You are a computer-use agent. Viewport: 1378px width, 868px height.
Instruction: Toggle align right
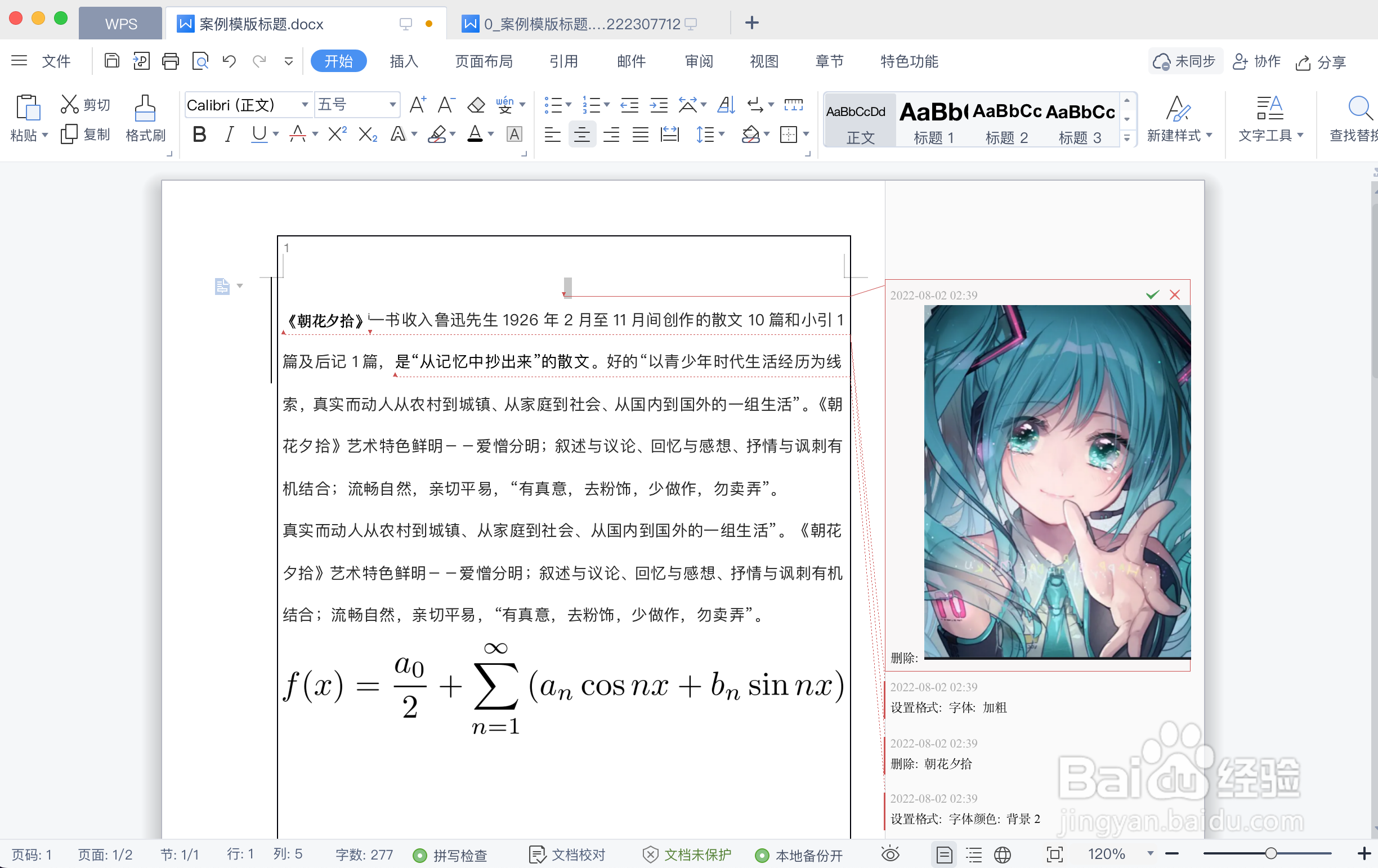[611, 135]
